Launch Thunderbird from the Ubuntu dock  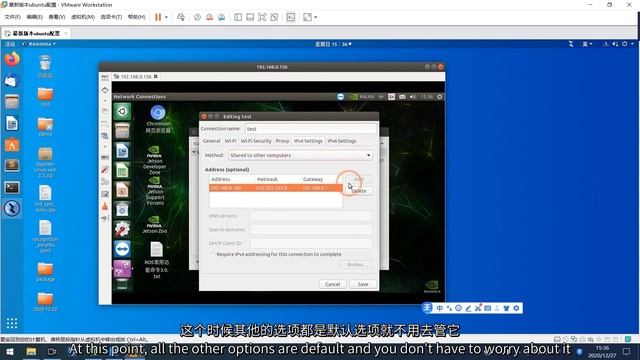click(12, 80)
